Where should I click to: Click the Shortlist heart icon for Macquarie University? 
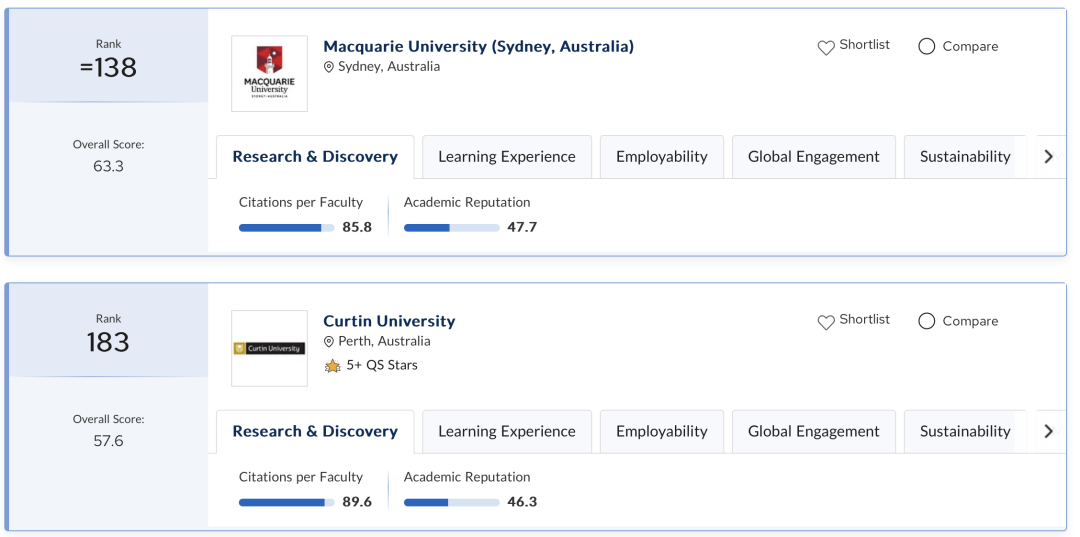[x=826, y=48]
